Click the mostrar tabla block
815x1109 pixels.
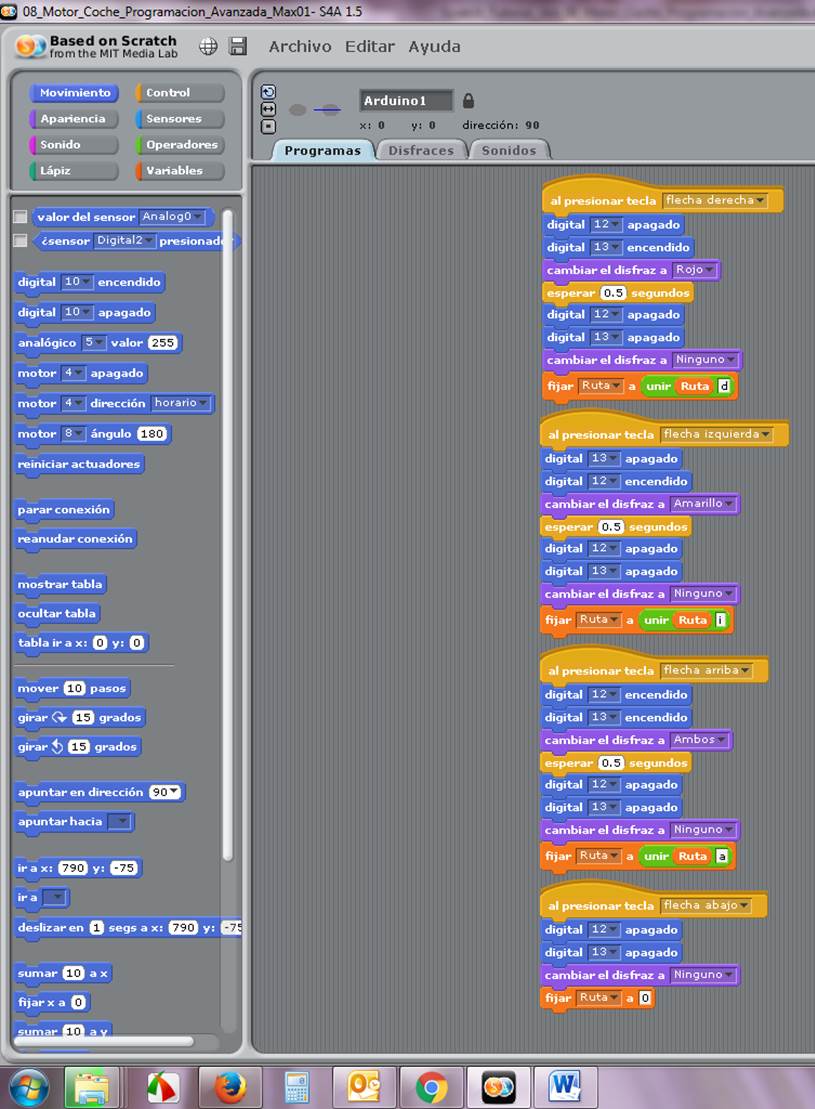60,584
